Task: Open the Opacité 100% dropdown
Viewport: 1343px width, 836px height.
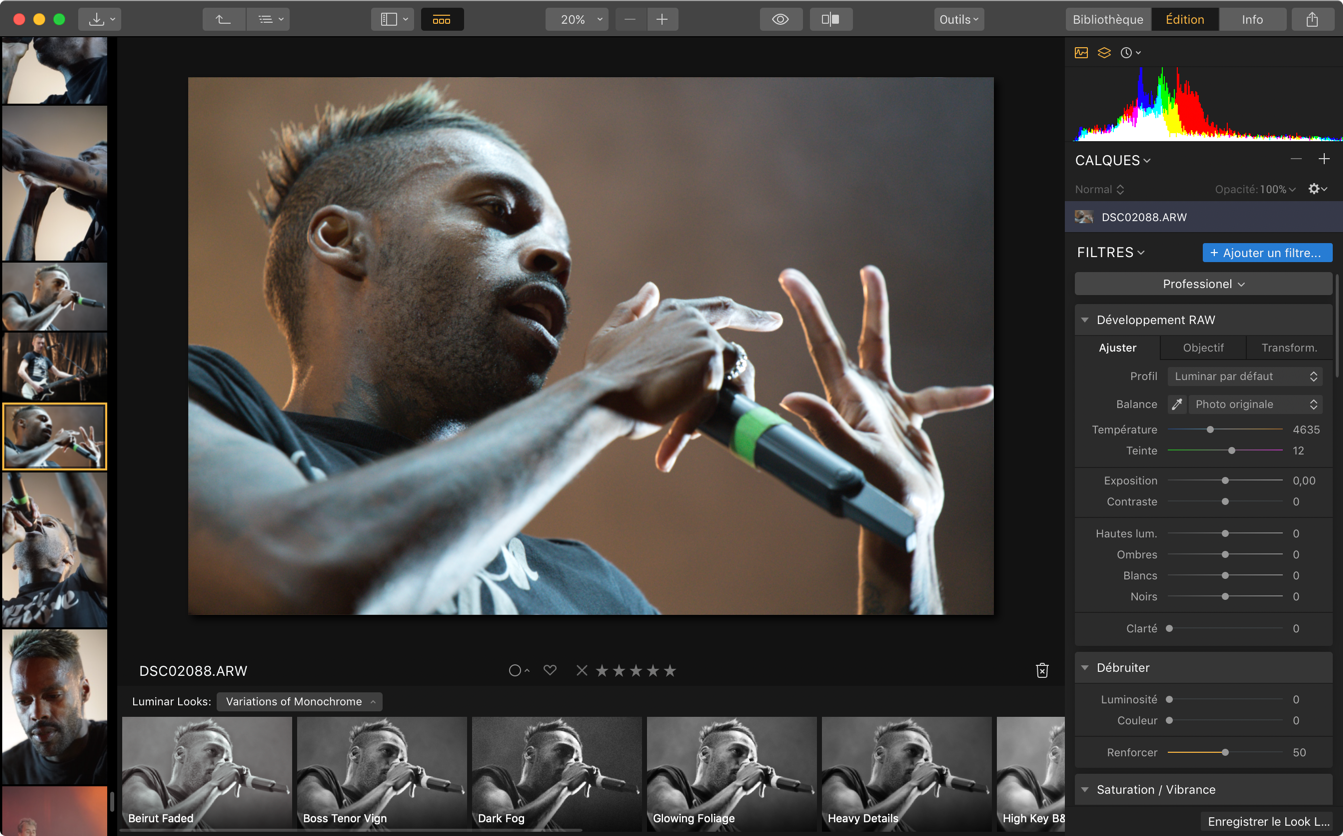Action: [x=1255, y=189]
